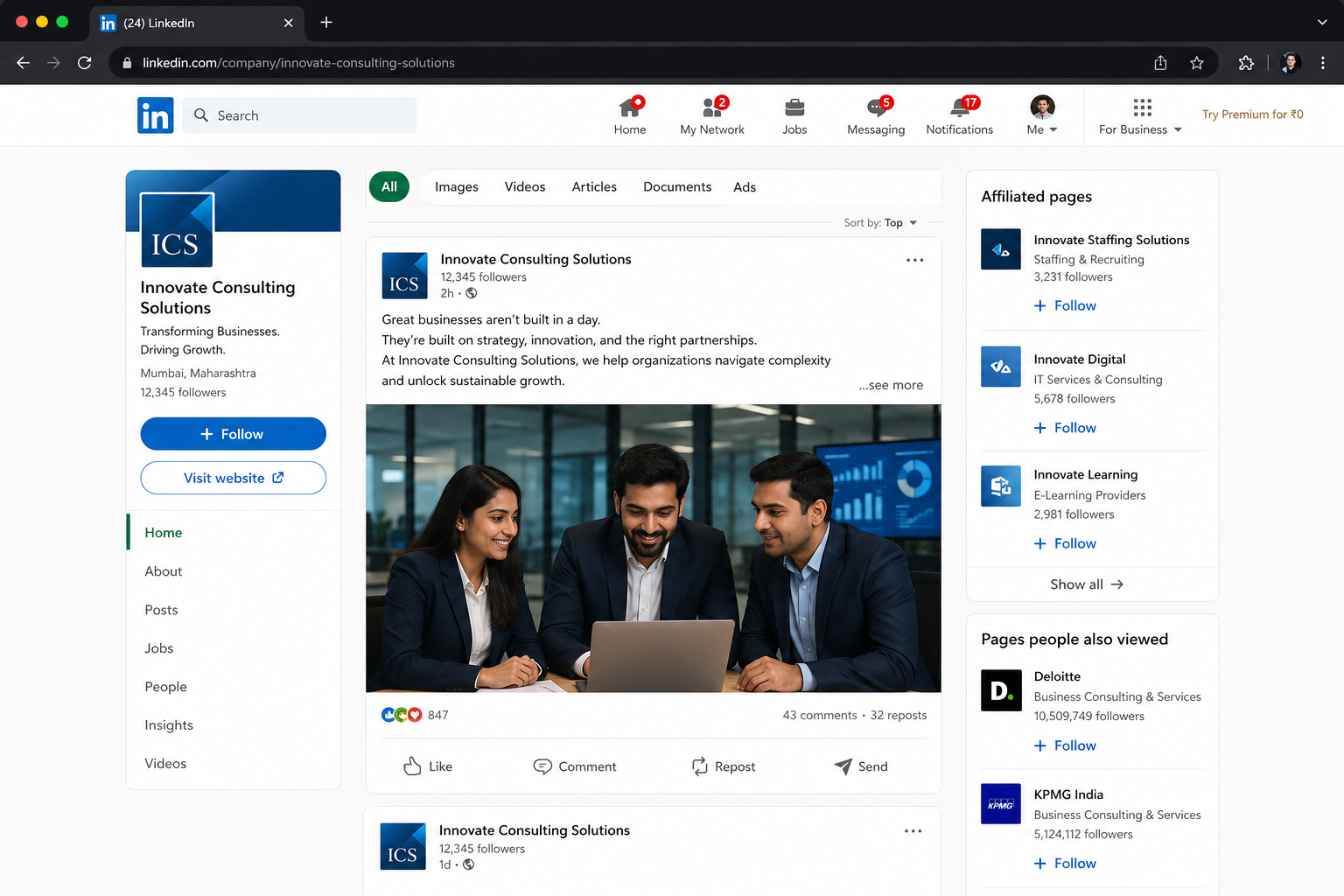Click Visit website button
Viewport: 1344px width, 896px height.
pyautogui.click(x=234, y=478)
